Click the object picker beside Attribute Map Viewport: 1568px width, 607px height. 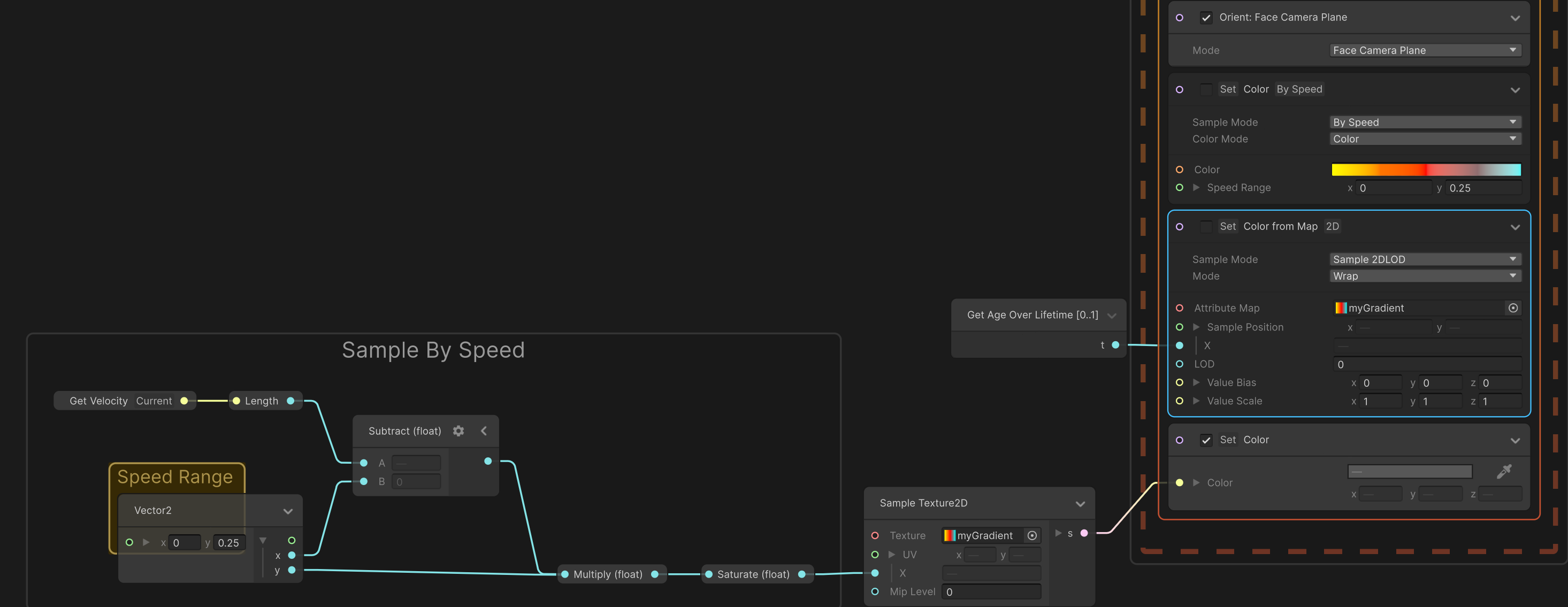coord(1513,308)
